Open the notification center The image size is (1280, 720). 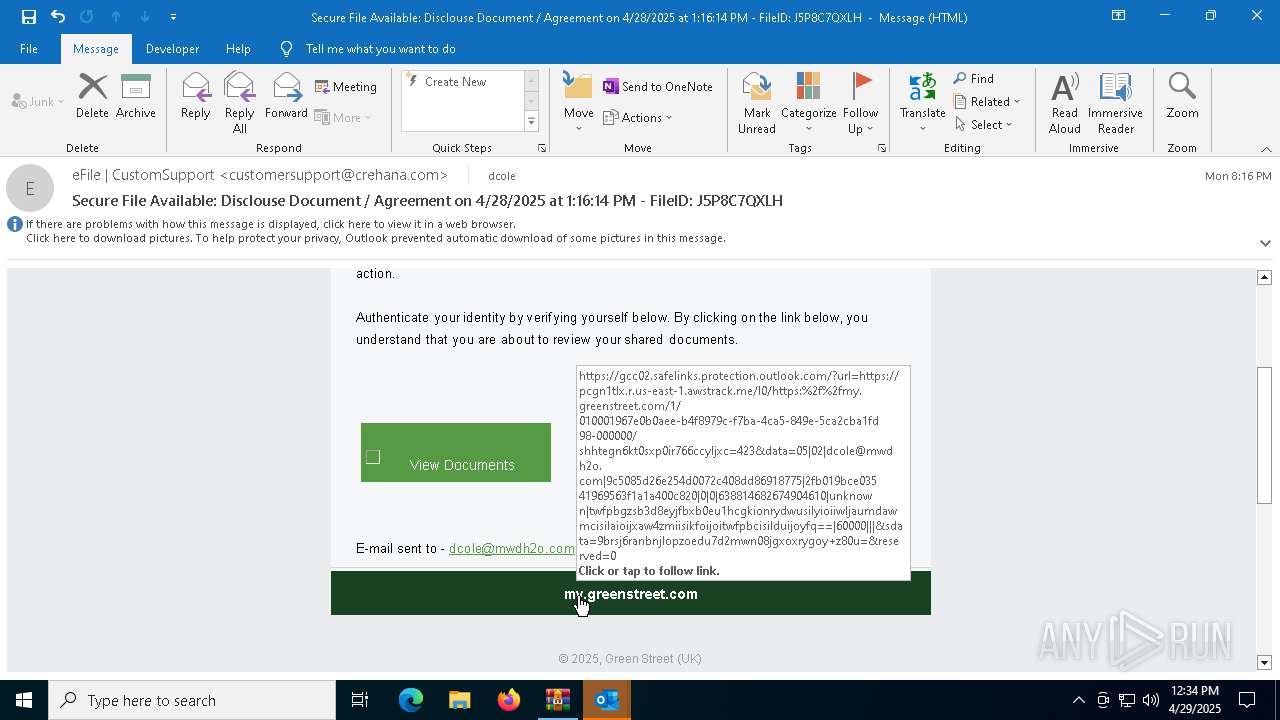click(1247, 700)
